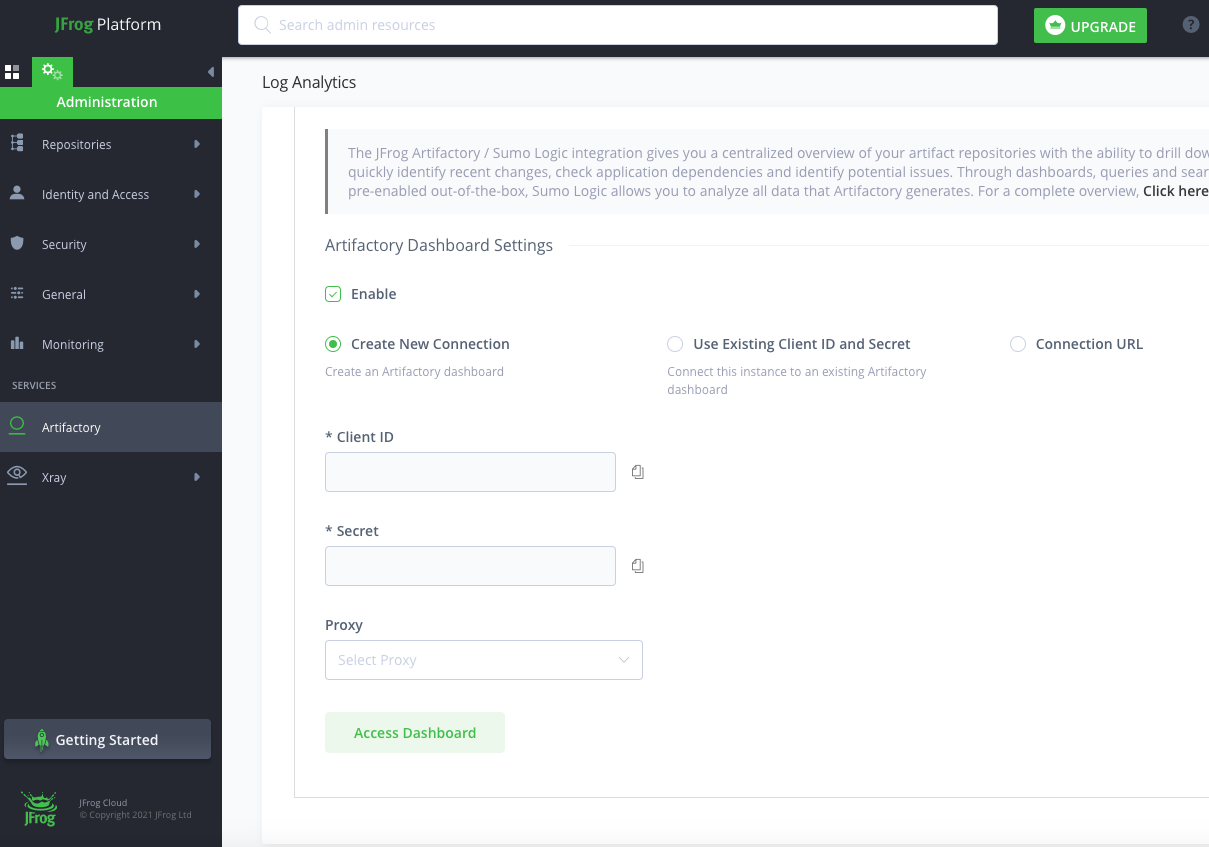The image size is (1209, 847).
Task: Open the Select Proxy dropdown
Action: click(483, 660)
